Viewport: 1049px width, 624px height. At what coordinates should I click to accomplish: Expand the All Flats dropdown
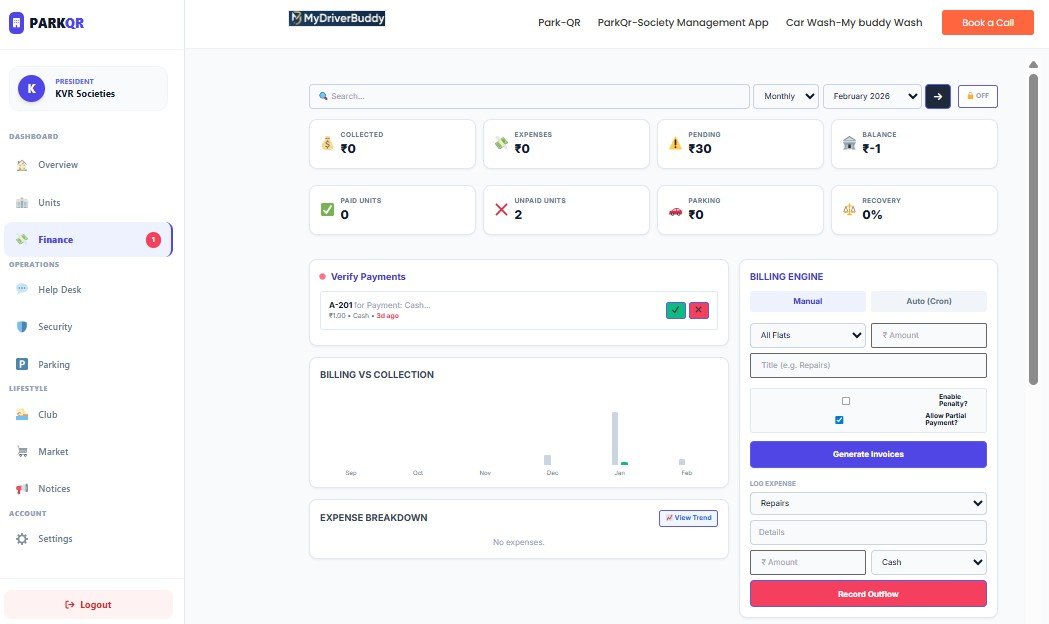point(808,336)
